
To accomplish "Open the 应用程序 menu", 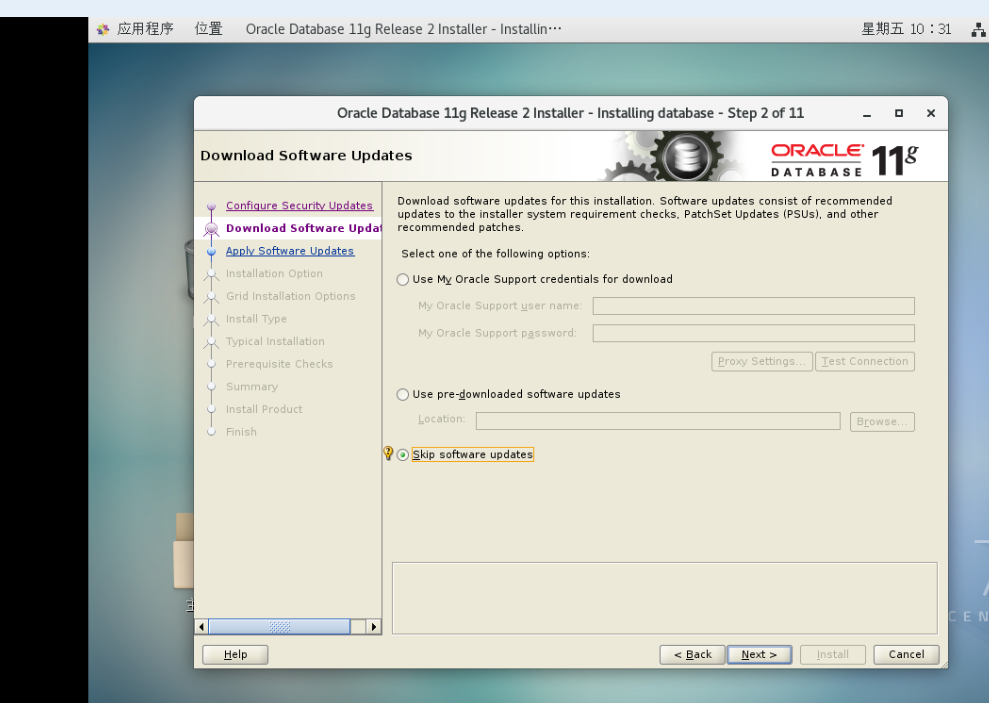I will (145, 29).
